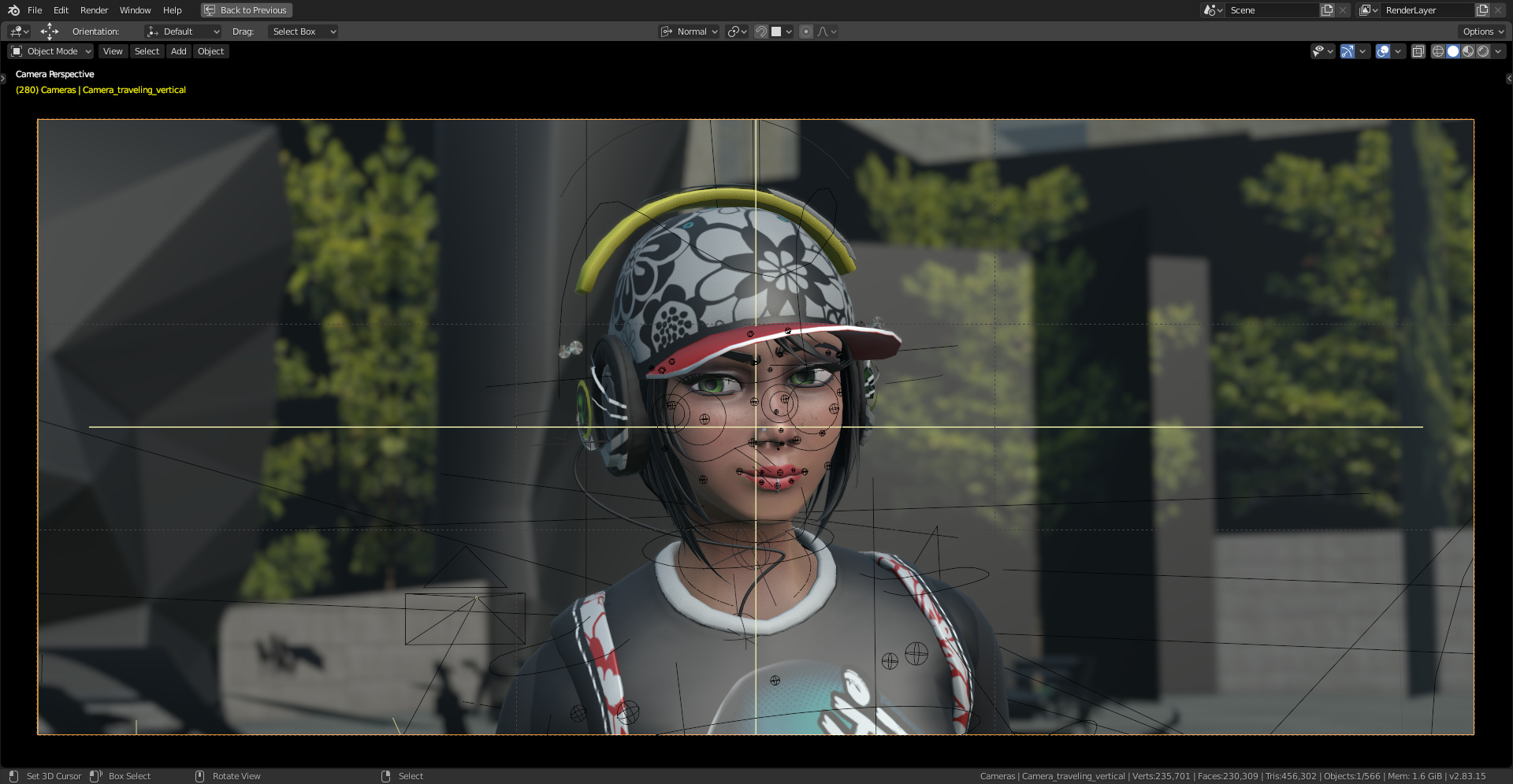
Task: Click the Box Select mouse icon
Action: pos(96,776)
